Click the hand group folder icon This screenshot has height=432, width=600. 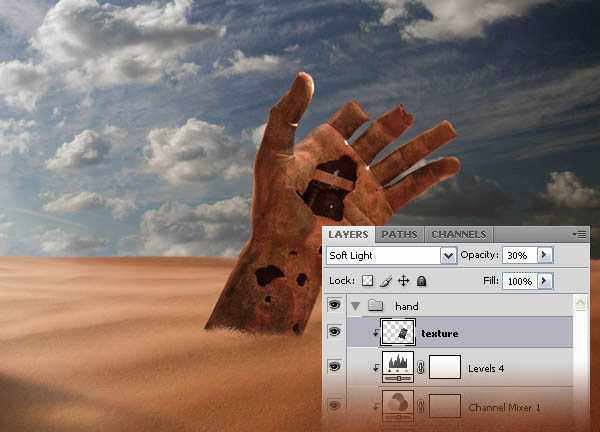point(375,305)
